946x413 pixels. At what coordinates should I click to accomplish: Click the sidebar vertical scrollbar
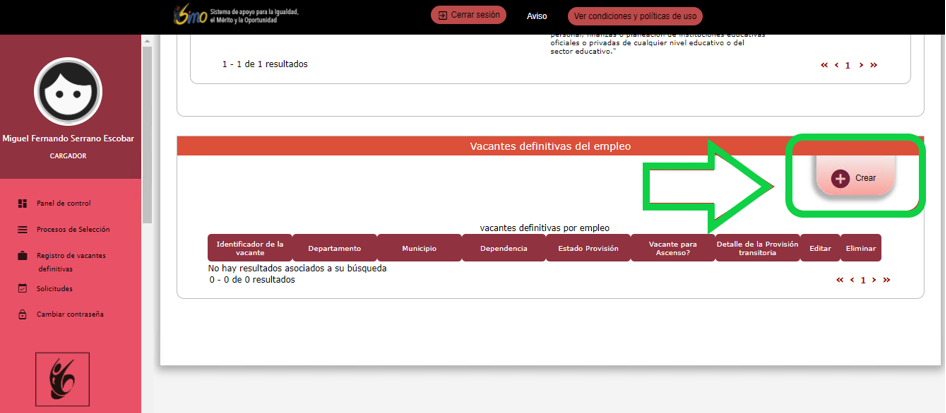(148, 130)
